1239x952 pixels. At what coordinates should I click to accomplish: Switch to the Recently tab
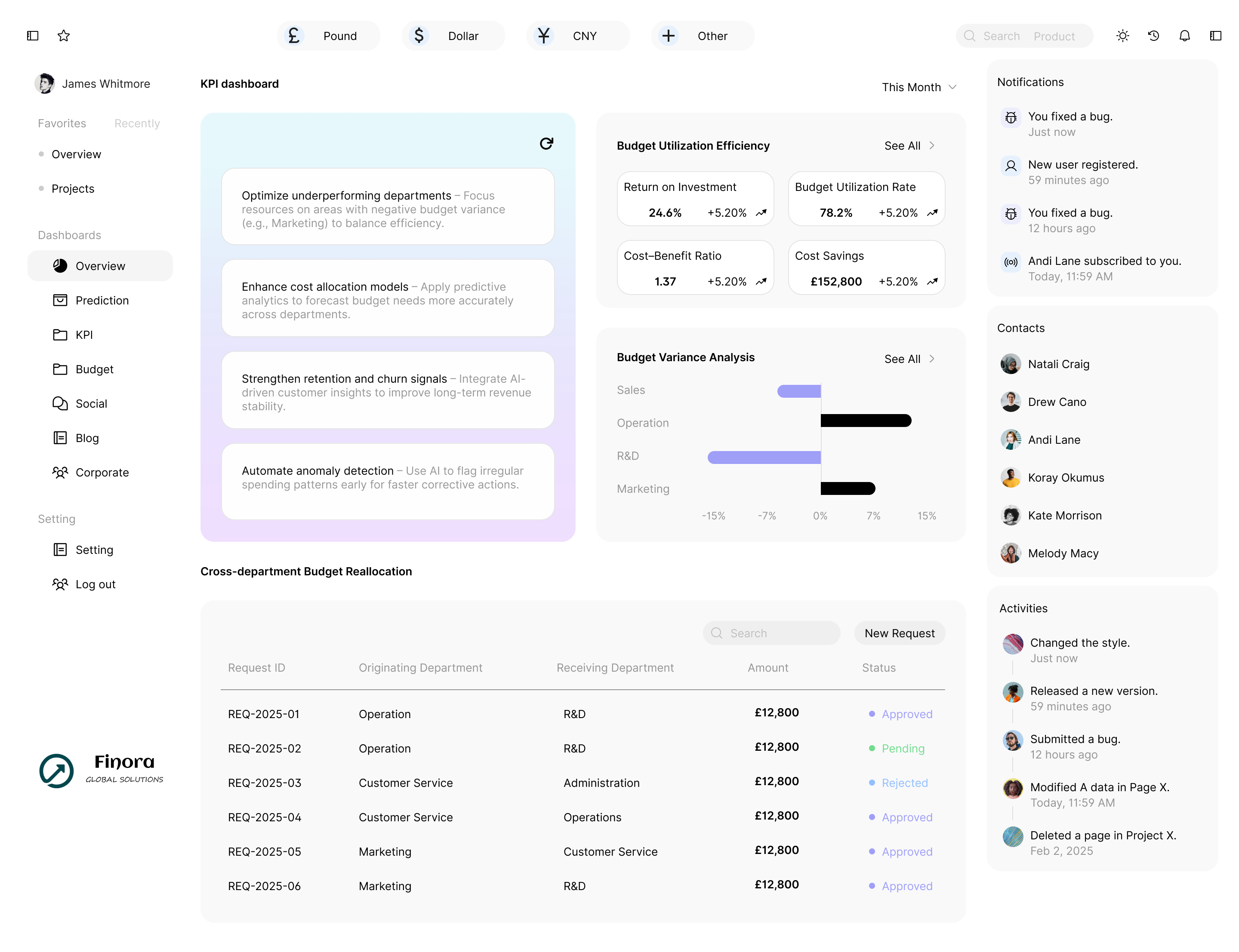[137, 123]
